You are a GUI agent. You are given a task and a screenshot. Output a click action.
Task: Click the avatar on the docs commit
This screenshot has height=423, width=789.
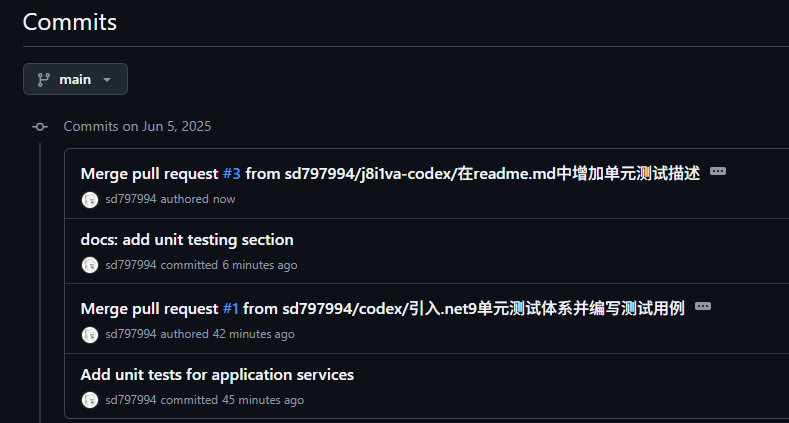click(90, 265)
